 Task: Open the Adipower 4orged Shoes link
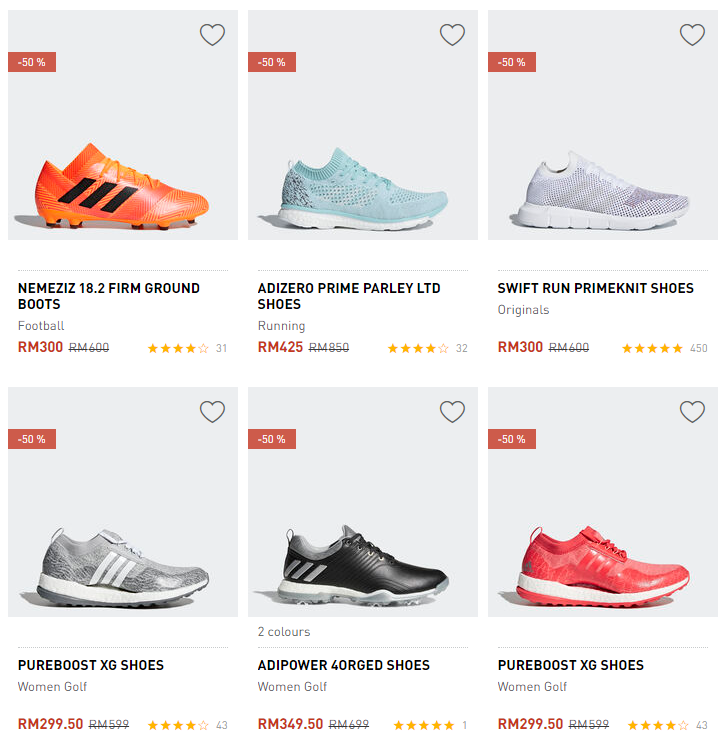(x=344, y=665)
